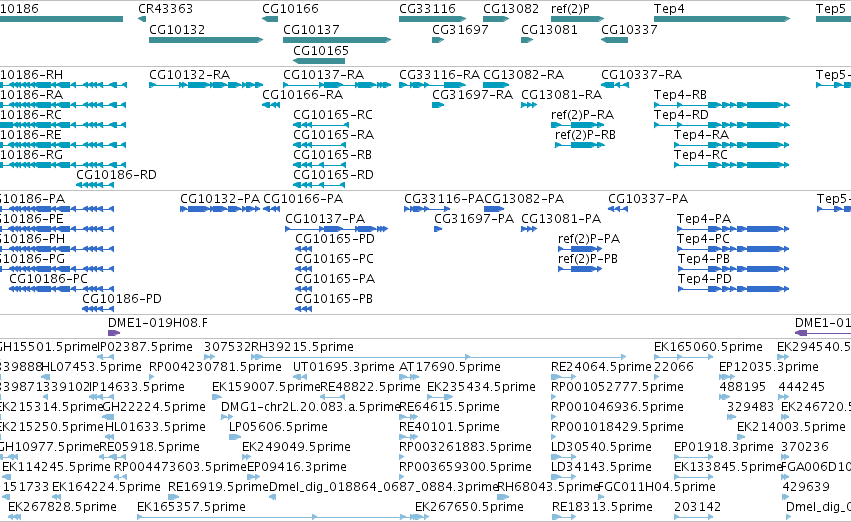851x522 pixels.
Task: Click the CG10166 gene label
Action: [290, 9]
